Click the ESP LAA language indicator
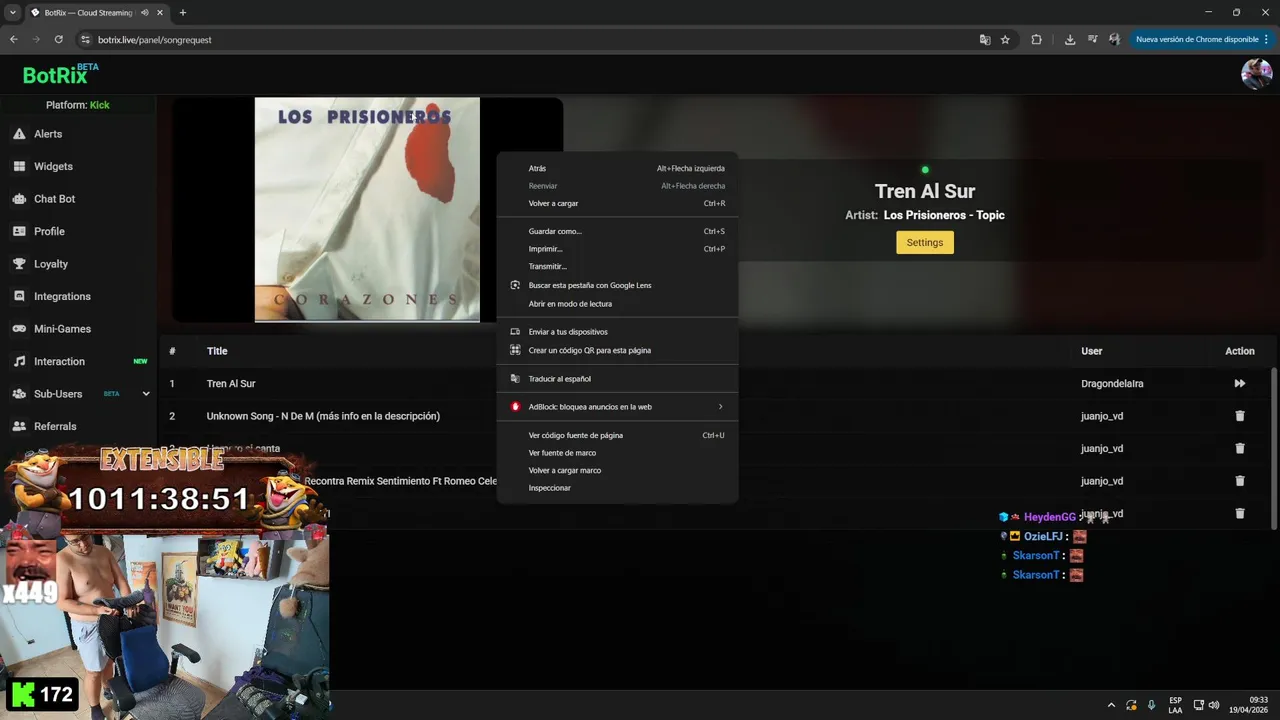The height and width of the screenshot is (720, 1280). tap(1175, 705)
